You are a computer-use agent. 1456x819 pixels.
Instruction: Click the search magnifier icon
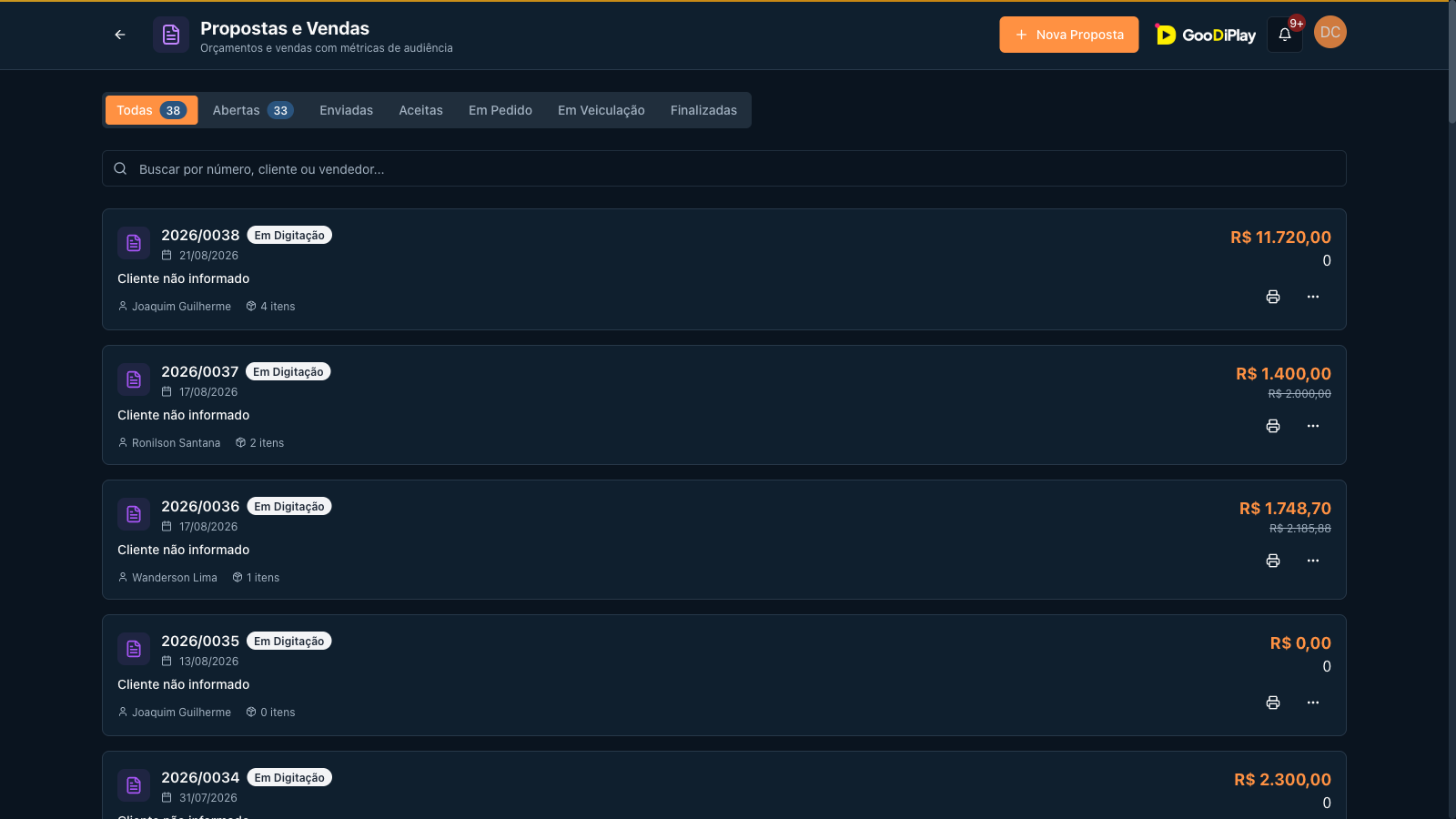tap(120, 168)
